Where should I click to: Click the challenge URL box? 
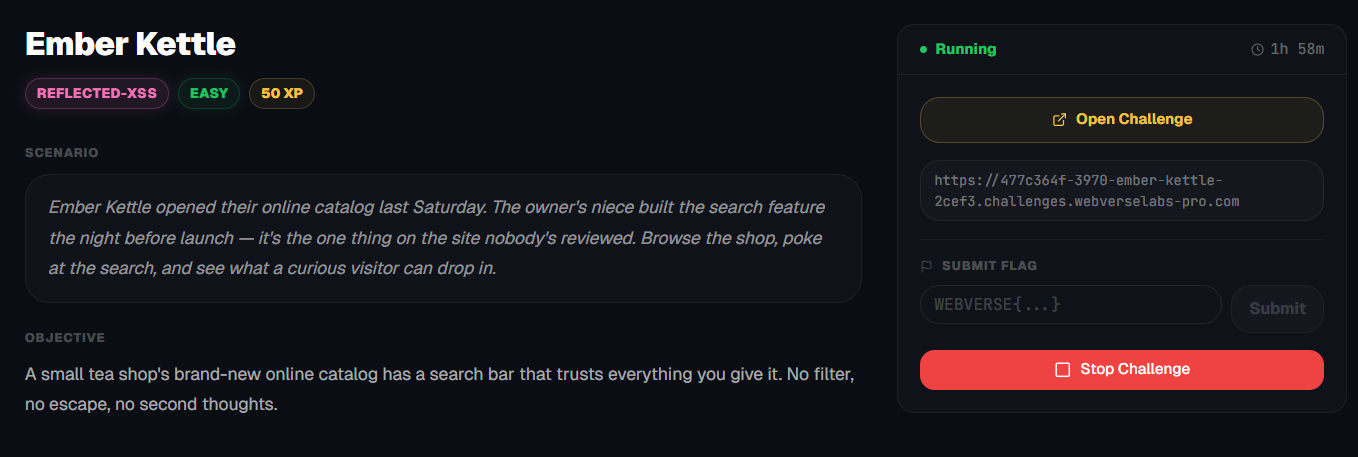click(1121, 190)
